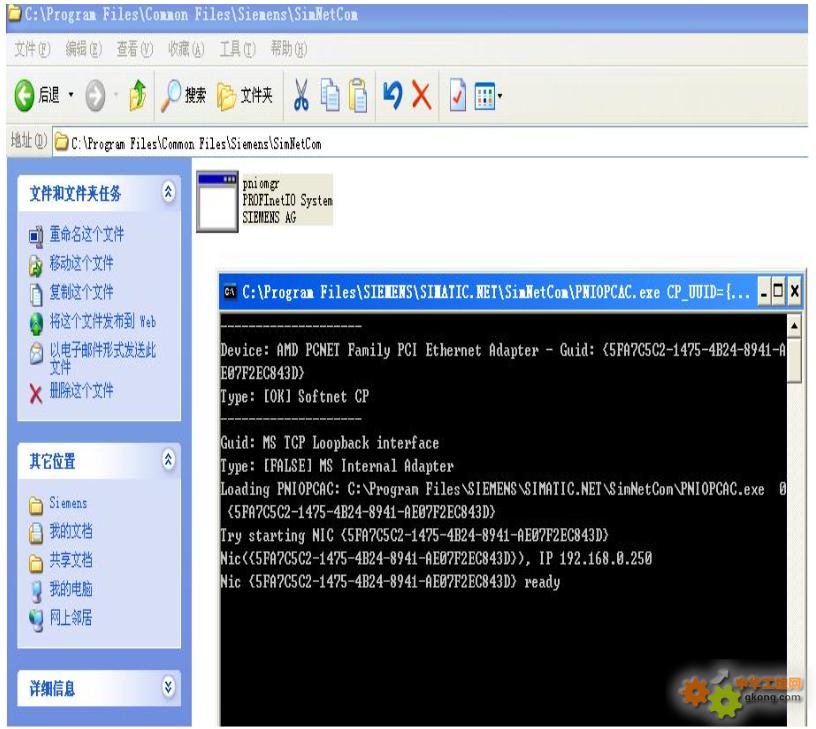The width and height of the screenshot is (816, 729).
Task: Open 共享文档 in other places
Action: coord(71,560)
